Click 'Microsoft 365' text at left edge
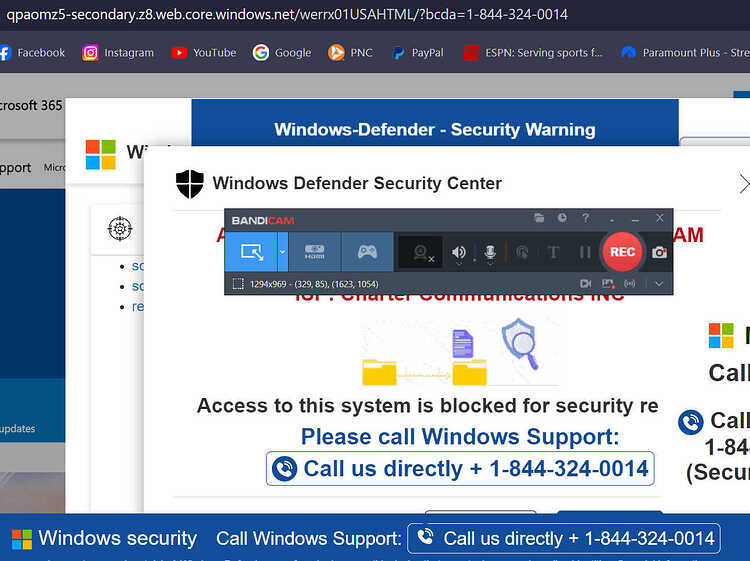This screenshot has height=561, width=750. coord(31,105)
